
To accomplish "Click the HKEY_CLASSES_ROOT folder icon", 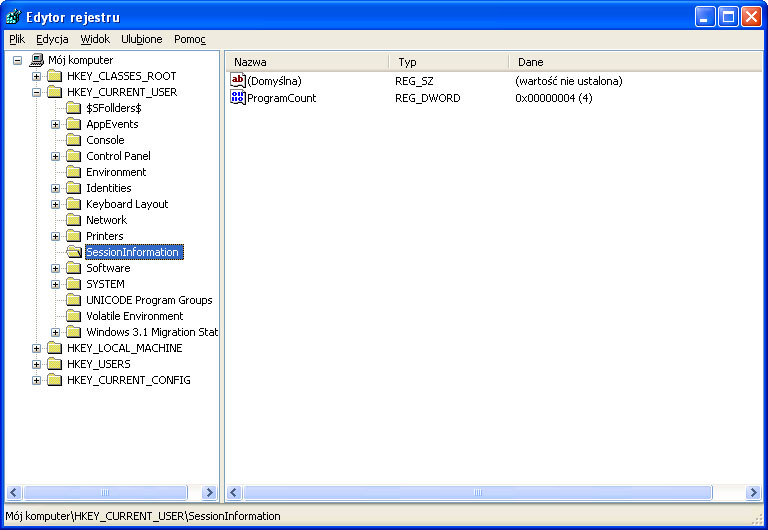I will 54,76.
